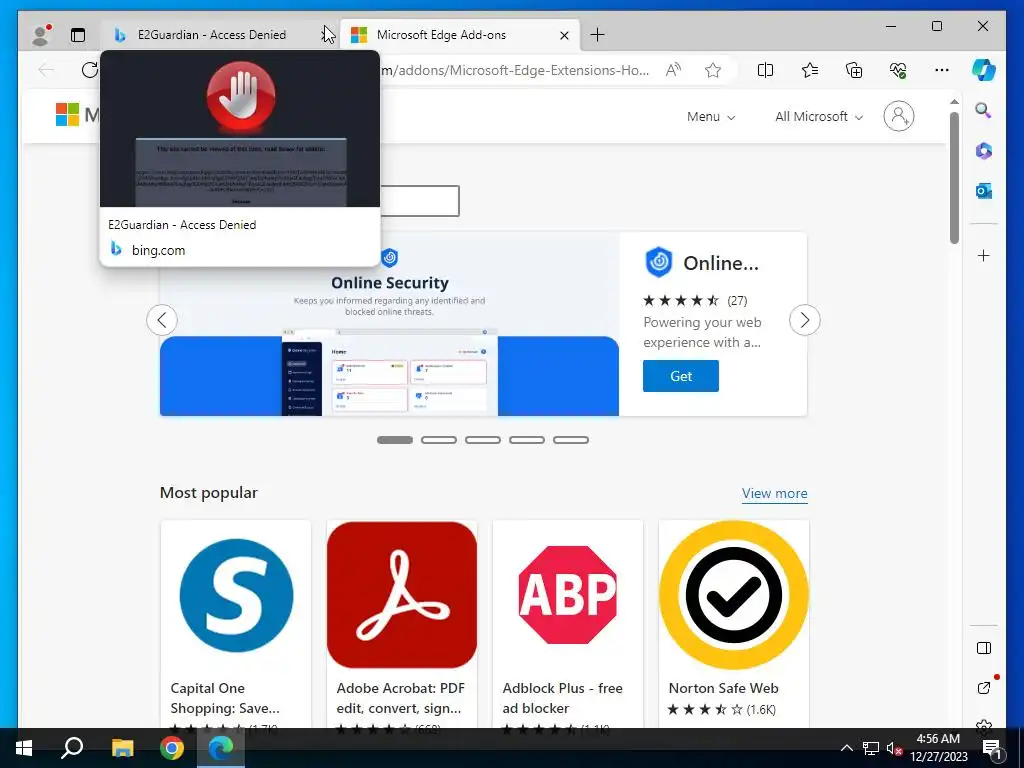Open Collections icon in toolbar
The width and height of the screenshot is (1024, 768).
(854, 70)
